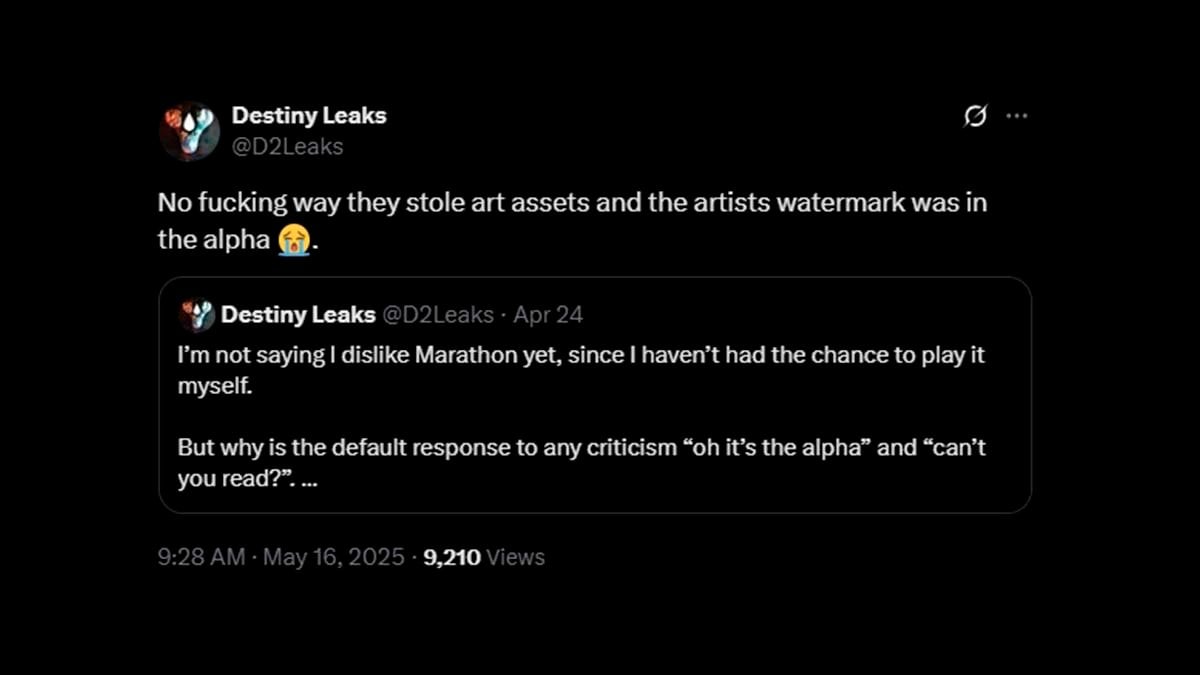This screenshot has width=1200, height=675.
Task: Click the Apr 24 date link
Action: (x=548, y=316)
